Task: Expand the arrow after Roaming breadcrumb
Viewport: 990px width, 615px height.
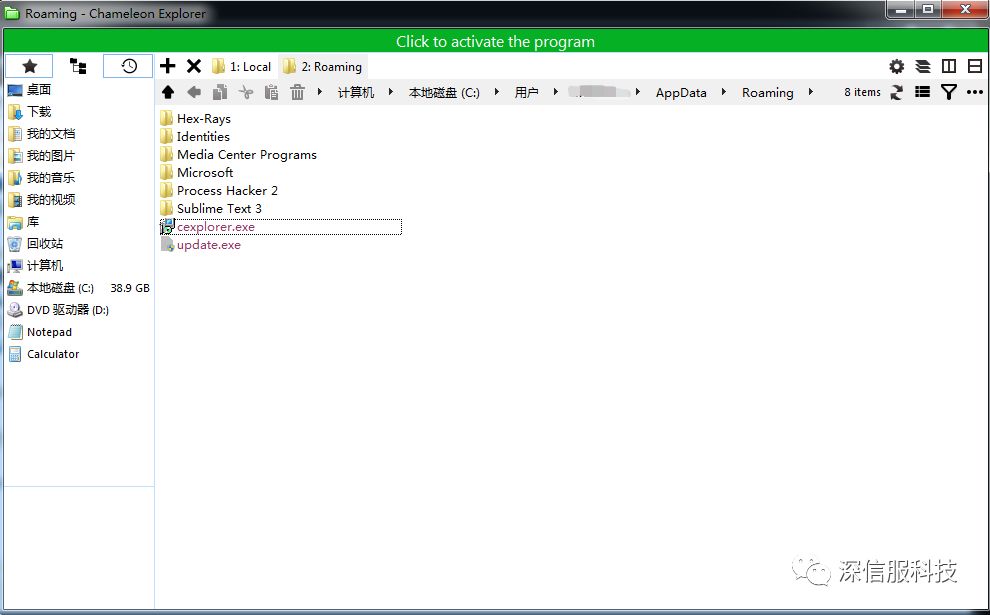Action: click(x=811, y=92)
